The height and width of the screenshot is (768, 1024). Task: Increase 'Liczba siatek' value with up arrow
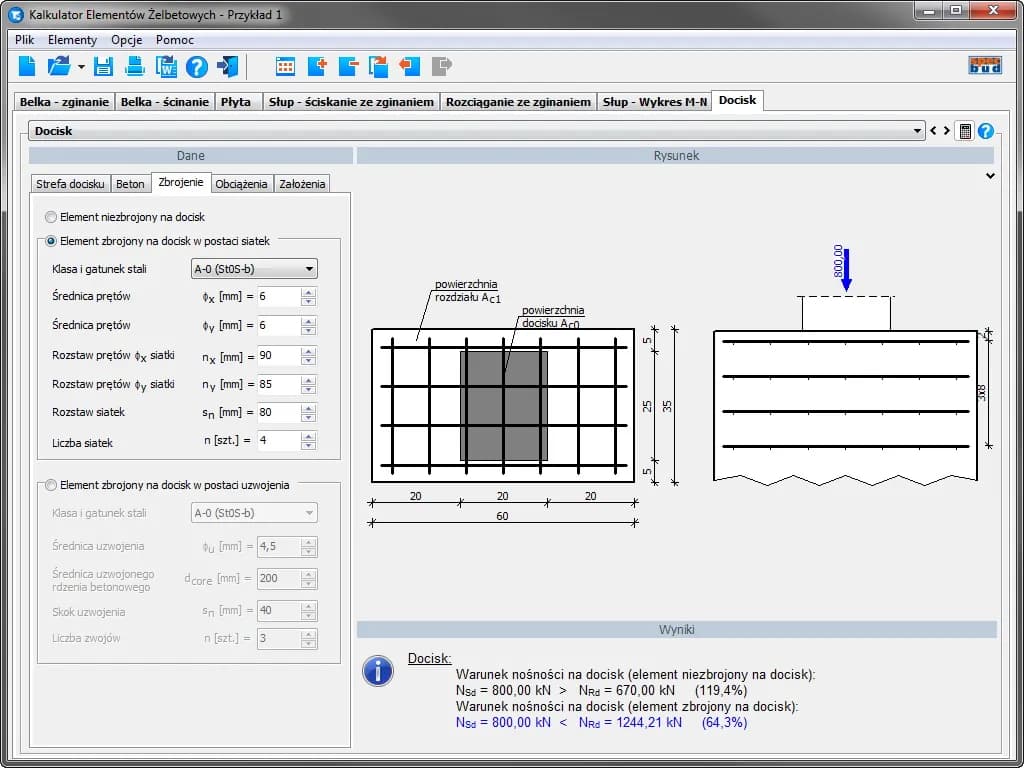pos(309,436)
